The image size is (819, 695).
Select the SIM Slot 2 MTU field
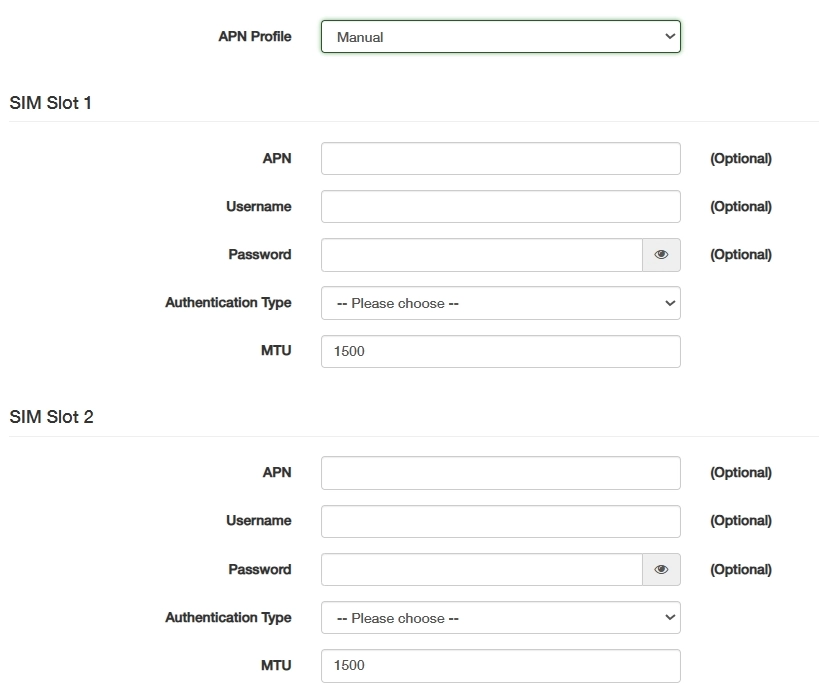pyautogui.click(x=500, y=666)
